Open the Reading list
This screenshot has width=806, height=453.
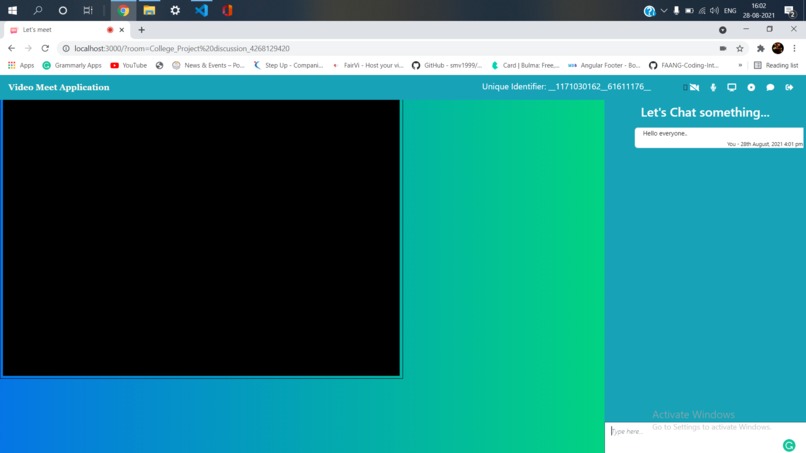pyautogui.click(x=776, y=65)
